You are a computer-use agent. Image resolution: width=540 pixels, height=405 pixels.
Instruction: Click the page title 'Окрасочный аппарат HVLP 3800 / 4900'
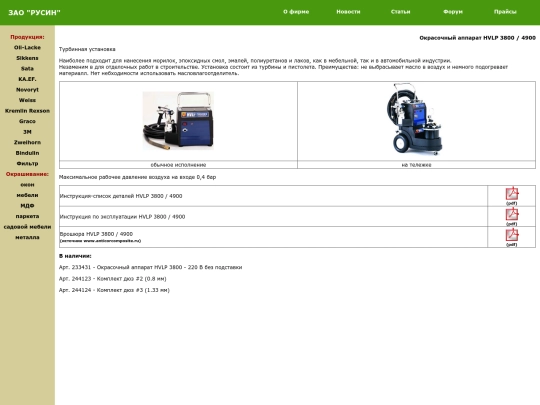477,38
